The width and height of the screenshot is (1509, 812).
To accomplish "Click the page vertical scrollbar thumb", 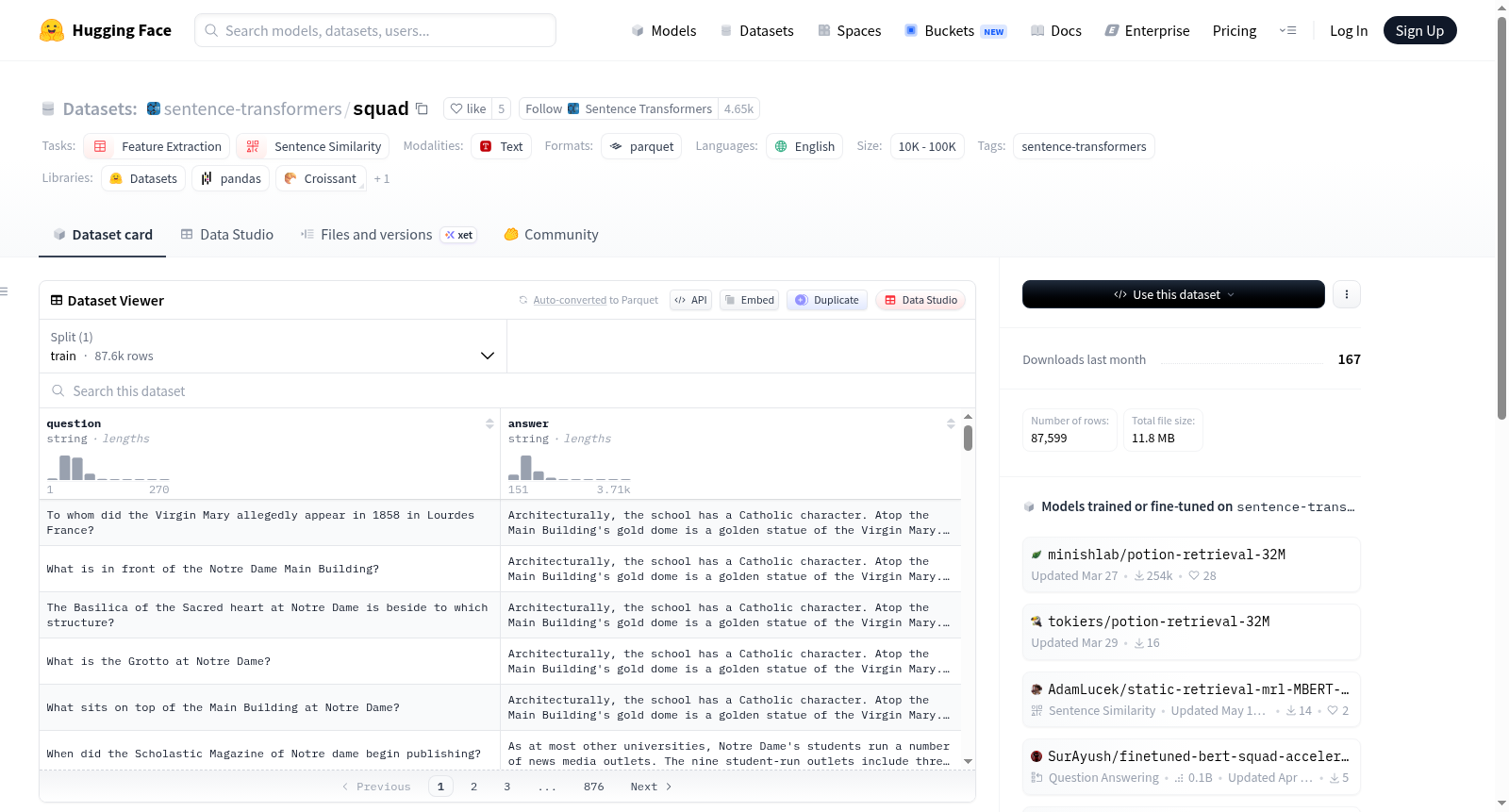I will coord(1502,218).
